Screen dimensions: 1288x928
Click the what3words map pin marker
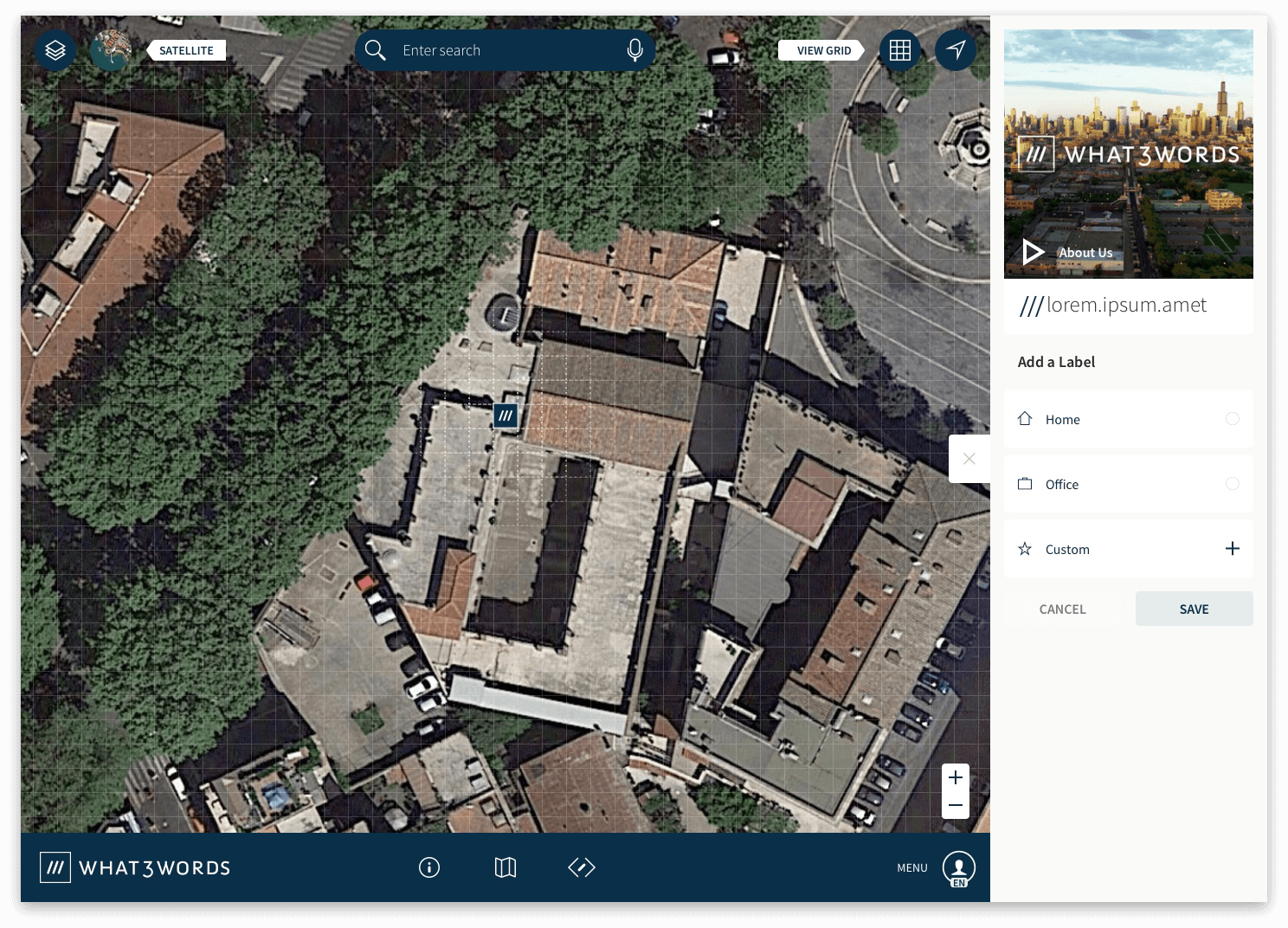506,416
